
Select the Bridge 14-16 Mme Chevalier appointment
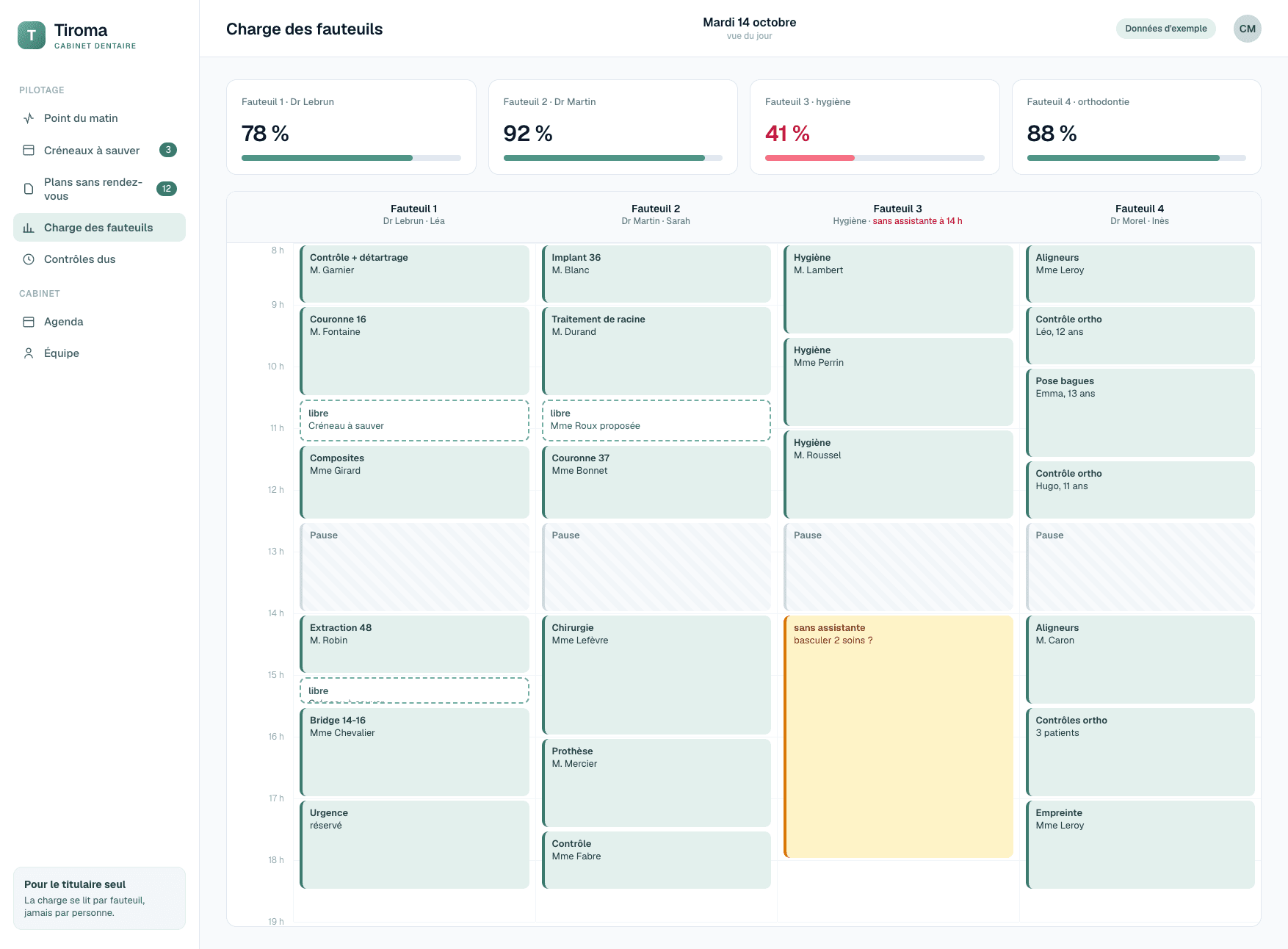[x=414, y=751]
